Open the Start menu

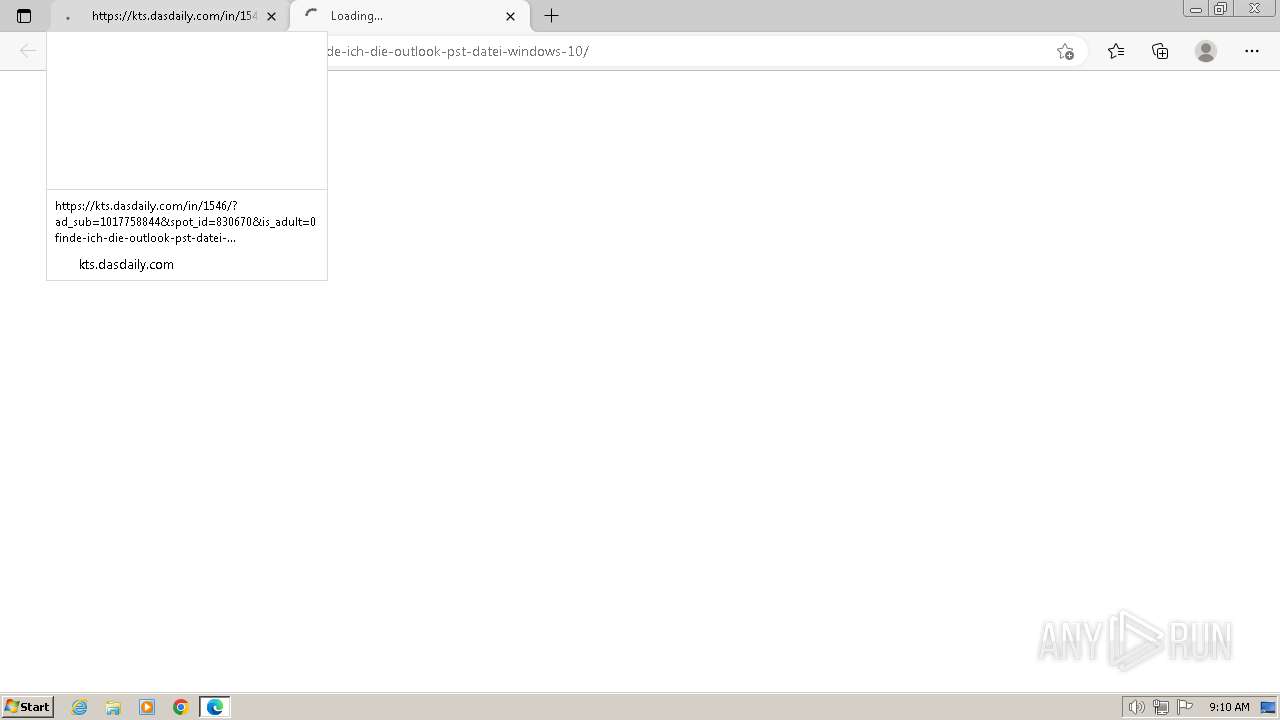pos(27,707)
